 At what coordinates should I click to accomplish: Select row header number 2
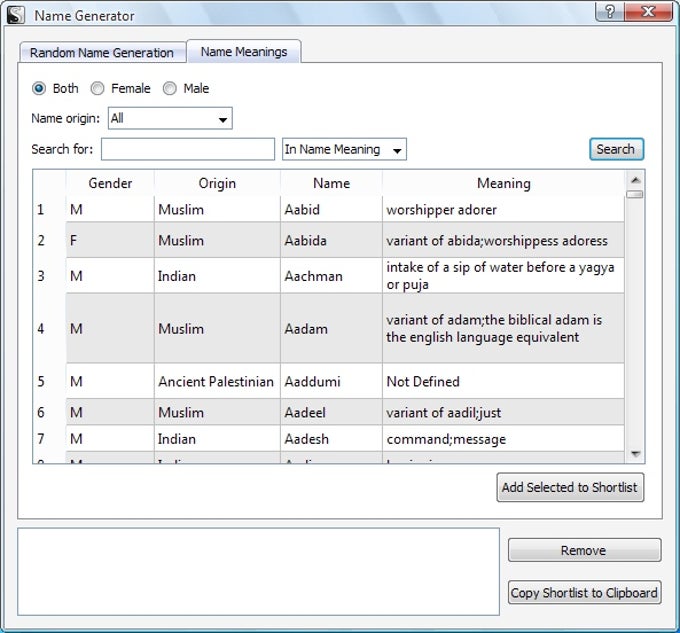tap(49, 240)
